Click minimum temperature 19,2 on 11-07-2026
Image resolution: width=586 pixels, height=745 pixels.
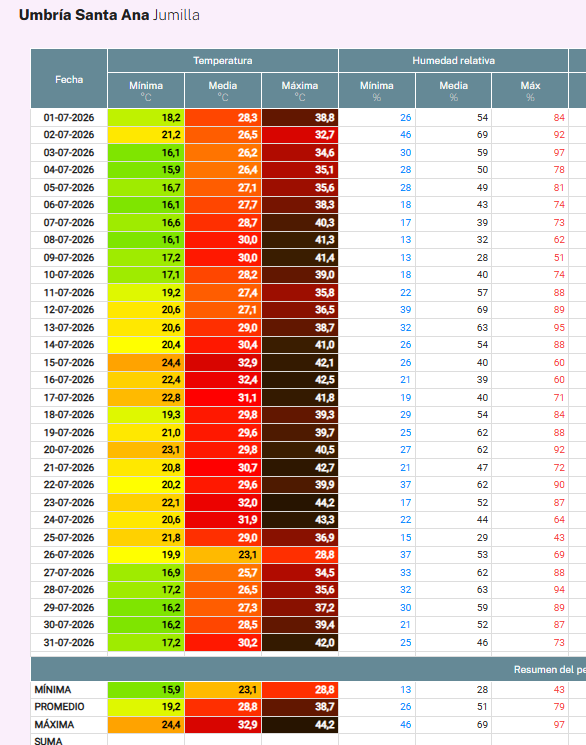tap(146, 292)
